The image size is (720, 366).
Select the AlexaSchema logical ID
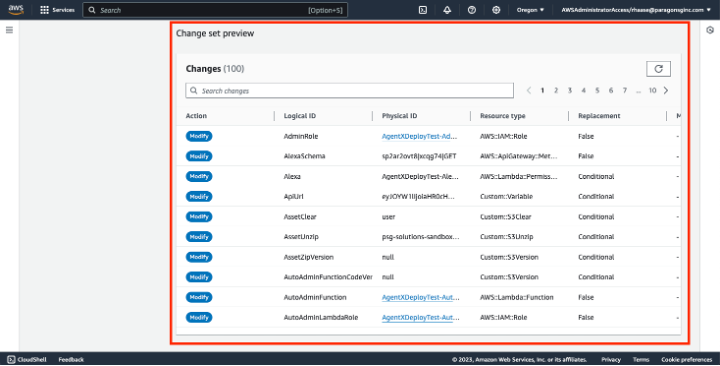pos(304,156)
